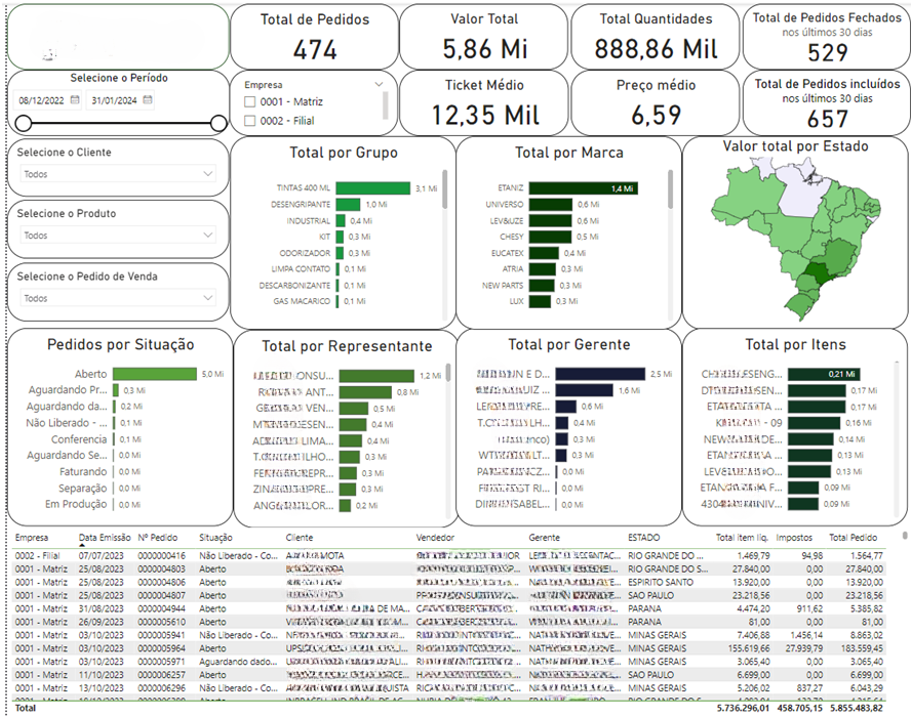
Task: Click grand total 5.855.483,82 in table
Action: click(857, 708)
